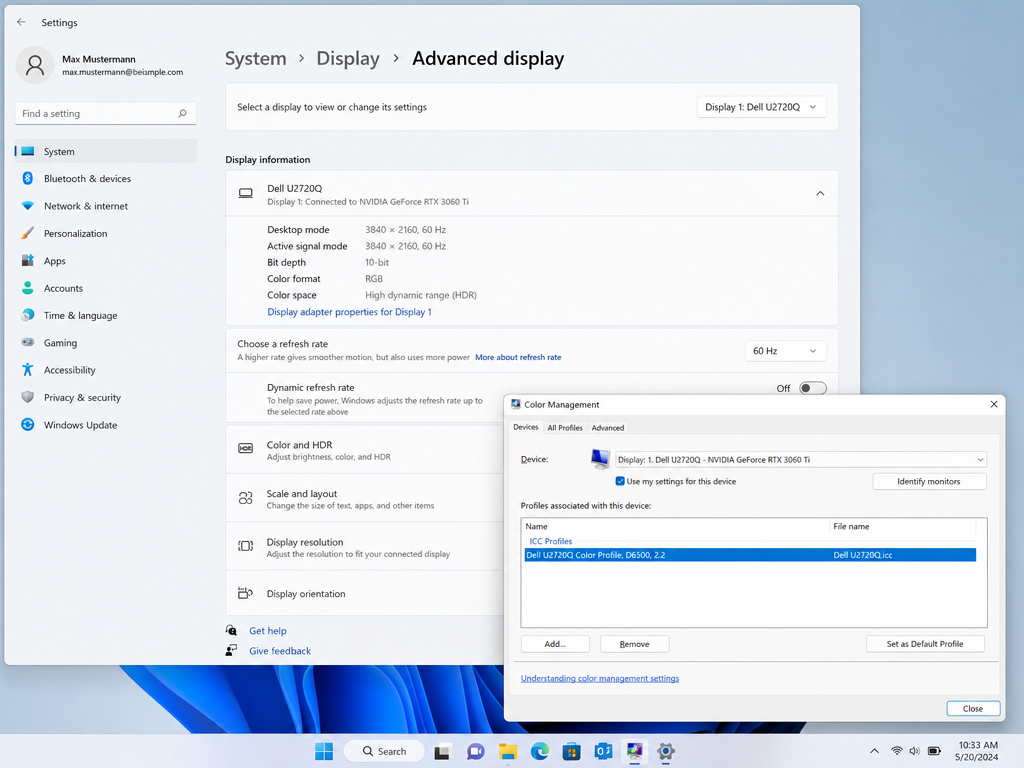Open File Explorer from the taskbar

(507, 752)
